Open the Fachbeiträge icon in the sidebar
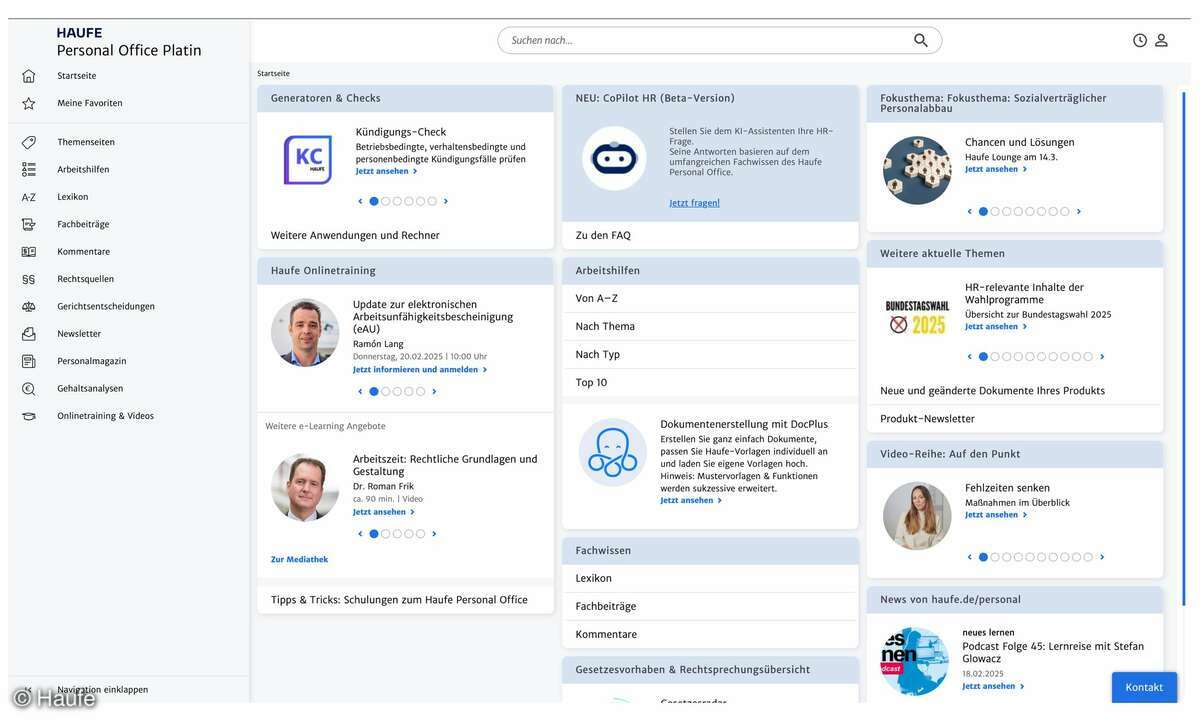 pyautogui.click(x=29, y=224)
